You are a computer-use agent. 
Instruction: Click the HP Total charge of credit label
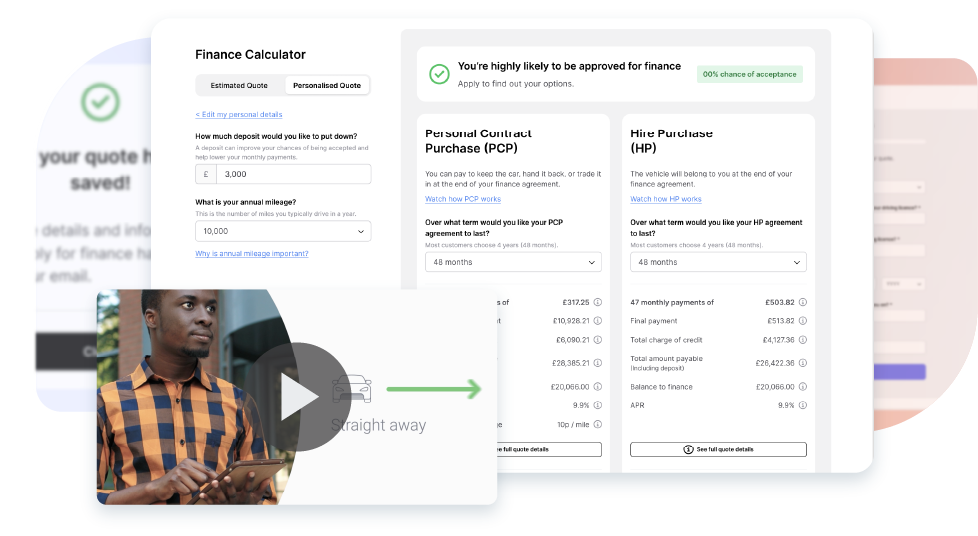pos(666,340)
